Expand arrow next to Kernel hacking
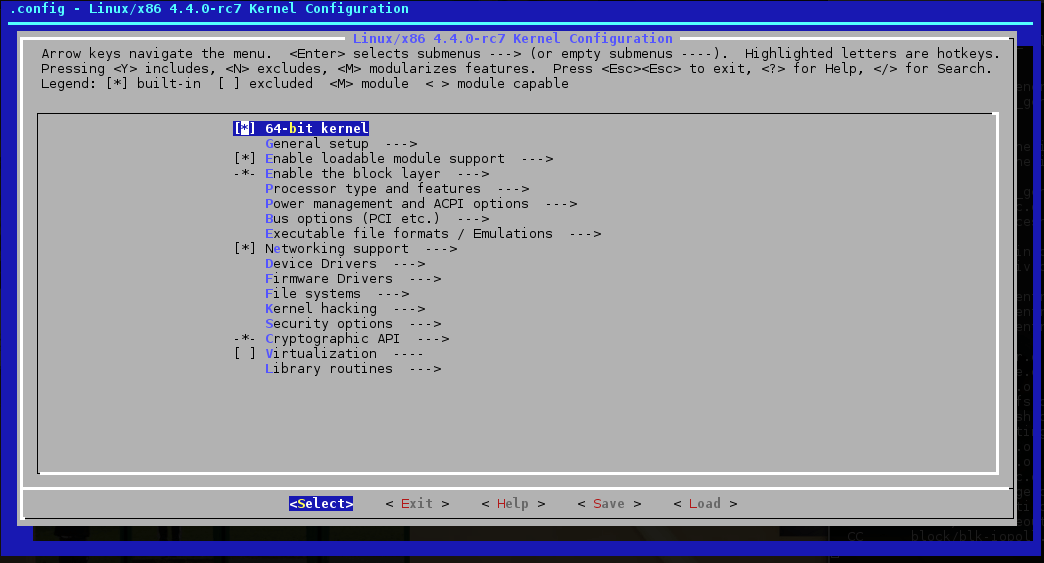The image size is (1044, 563). (409, 309)
